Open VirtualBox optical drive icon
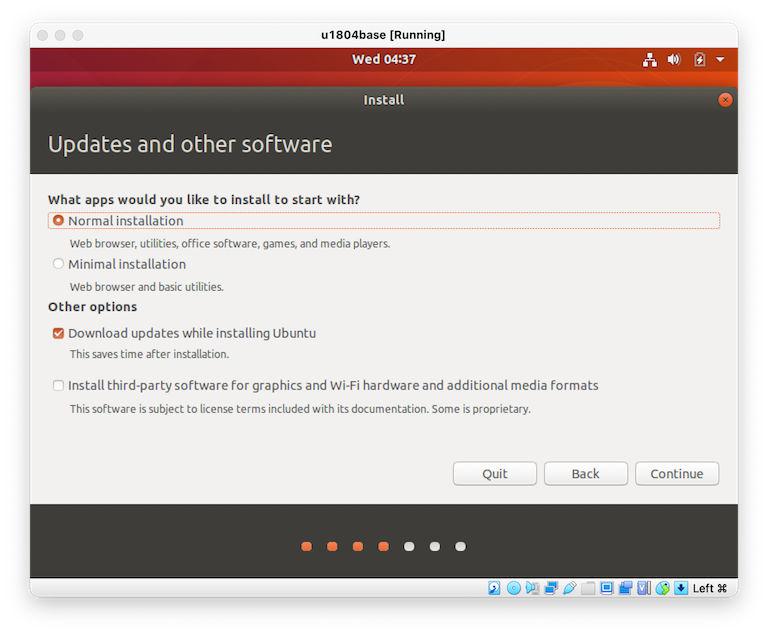 click(x=513, y=587)
